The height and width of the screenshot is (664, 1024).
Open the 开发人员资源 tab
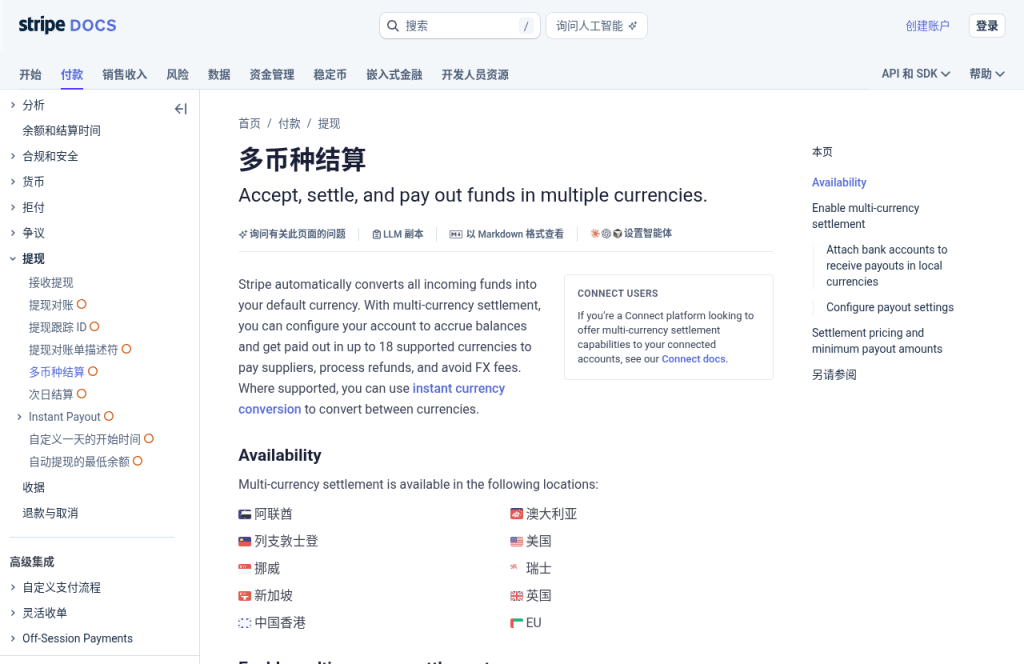point(475,74)
